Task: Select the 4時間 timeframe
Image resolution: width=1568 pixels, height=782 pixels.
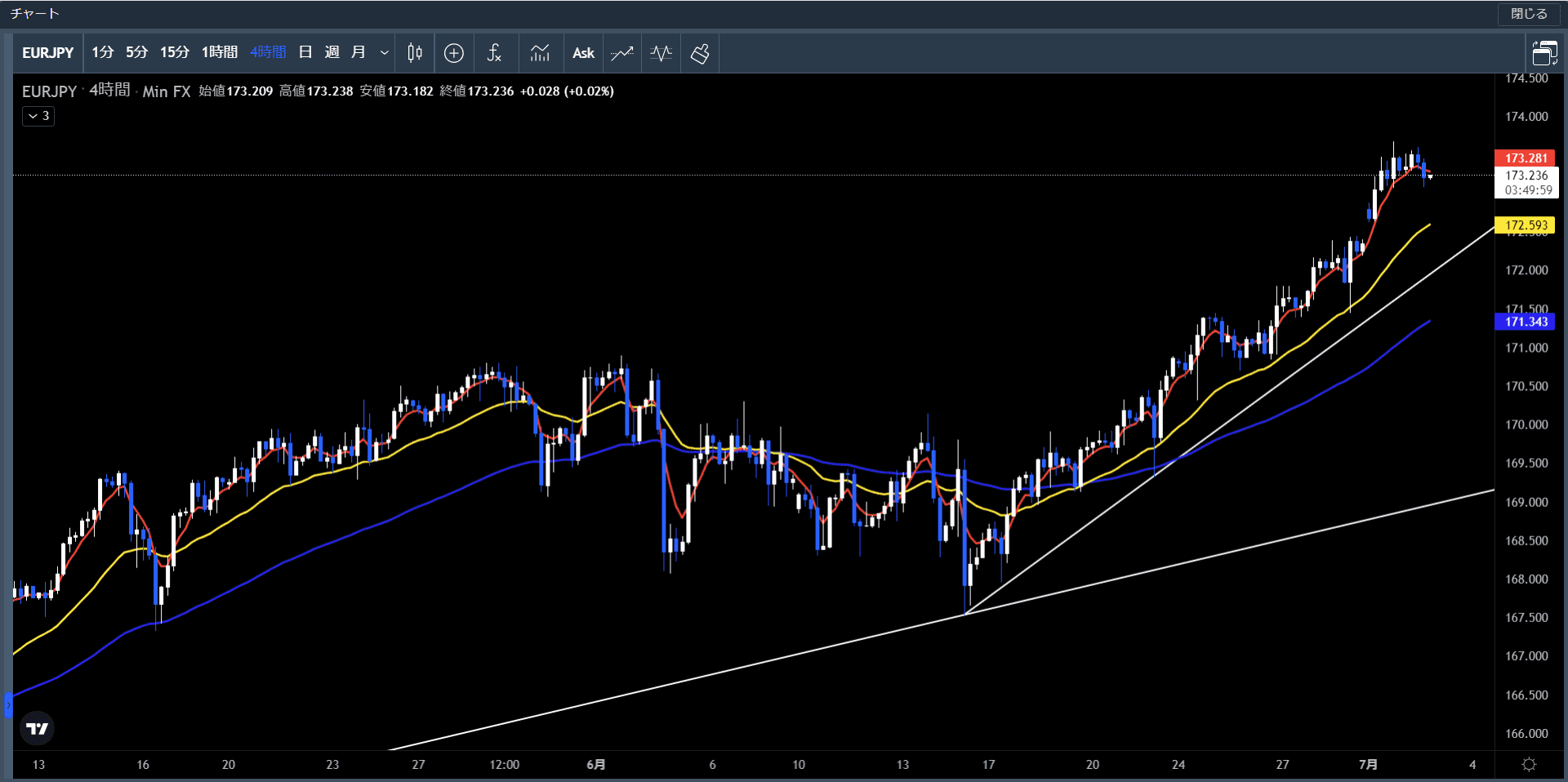Action: click(268, 52)
